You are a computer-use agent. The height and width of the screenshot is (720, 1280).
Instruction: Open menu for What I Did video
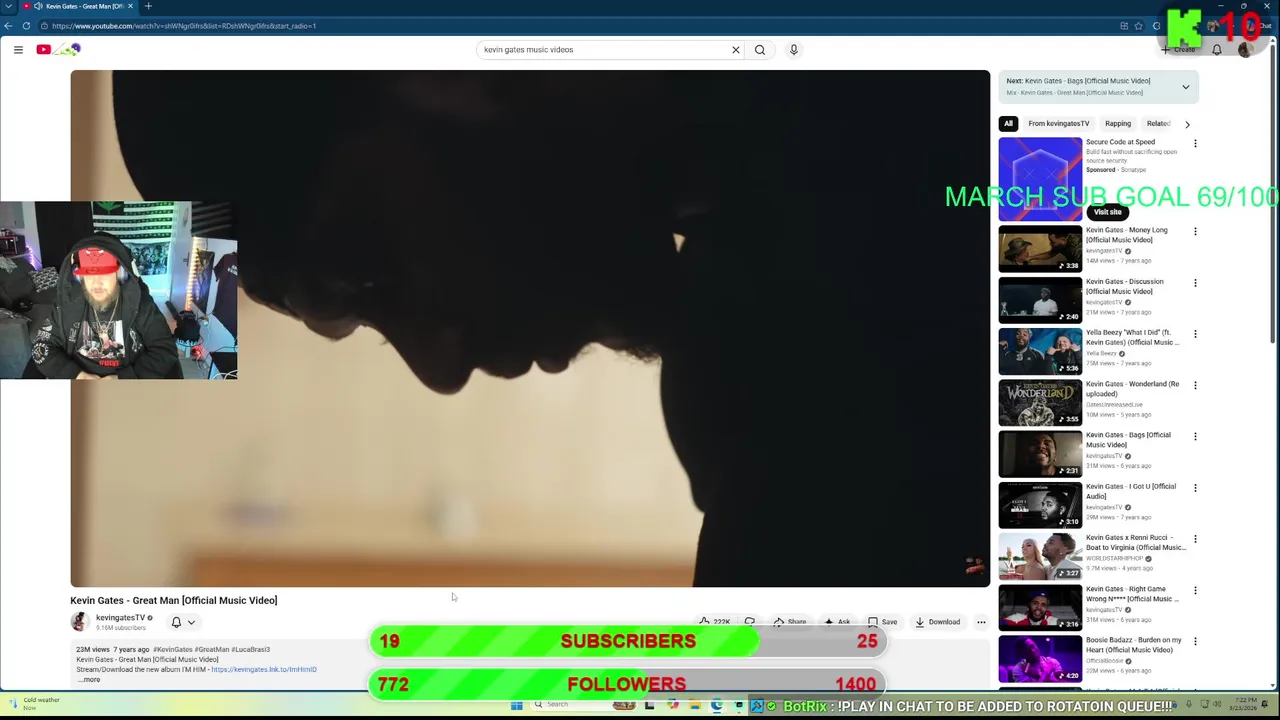(x=1195, y=334)
